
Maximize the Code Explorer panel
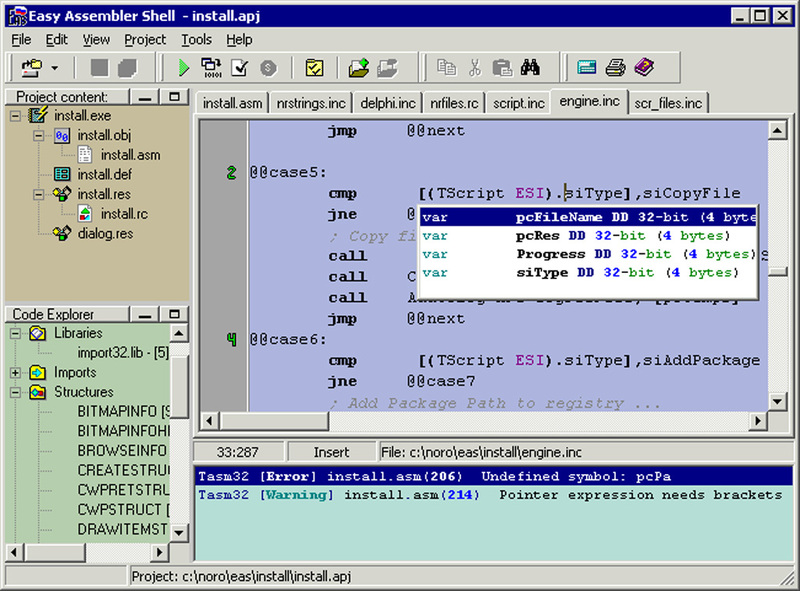coord(174,314)
